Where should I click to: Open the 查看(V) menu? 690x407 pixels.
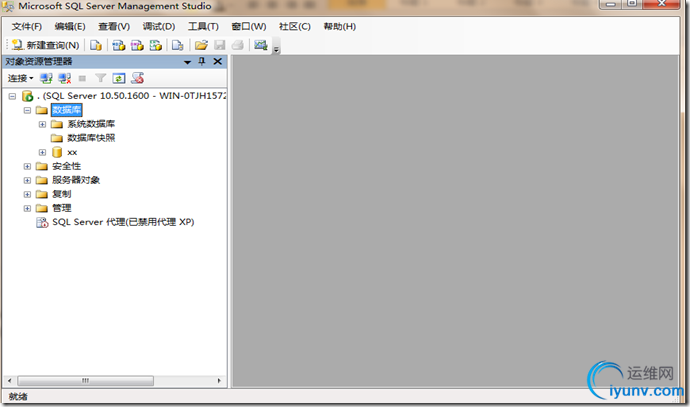[x=114, y=26]
